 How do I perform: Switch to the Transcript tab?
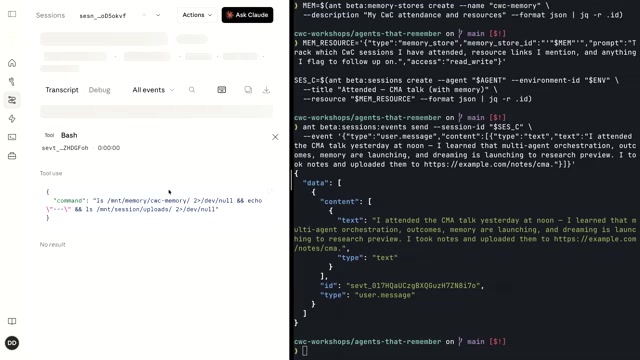tap(62, 90)
